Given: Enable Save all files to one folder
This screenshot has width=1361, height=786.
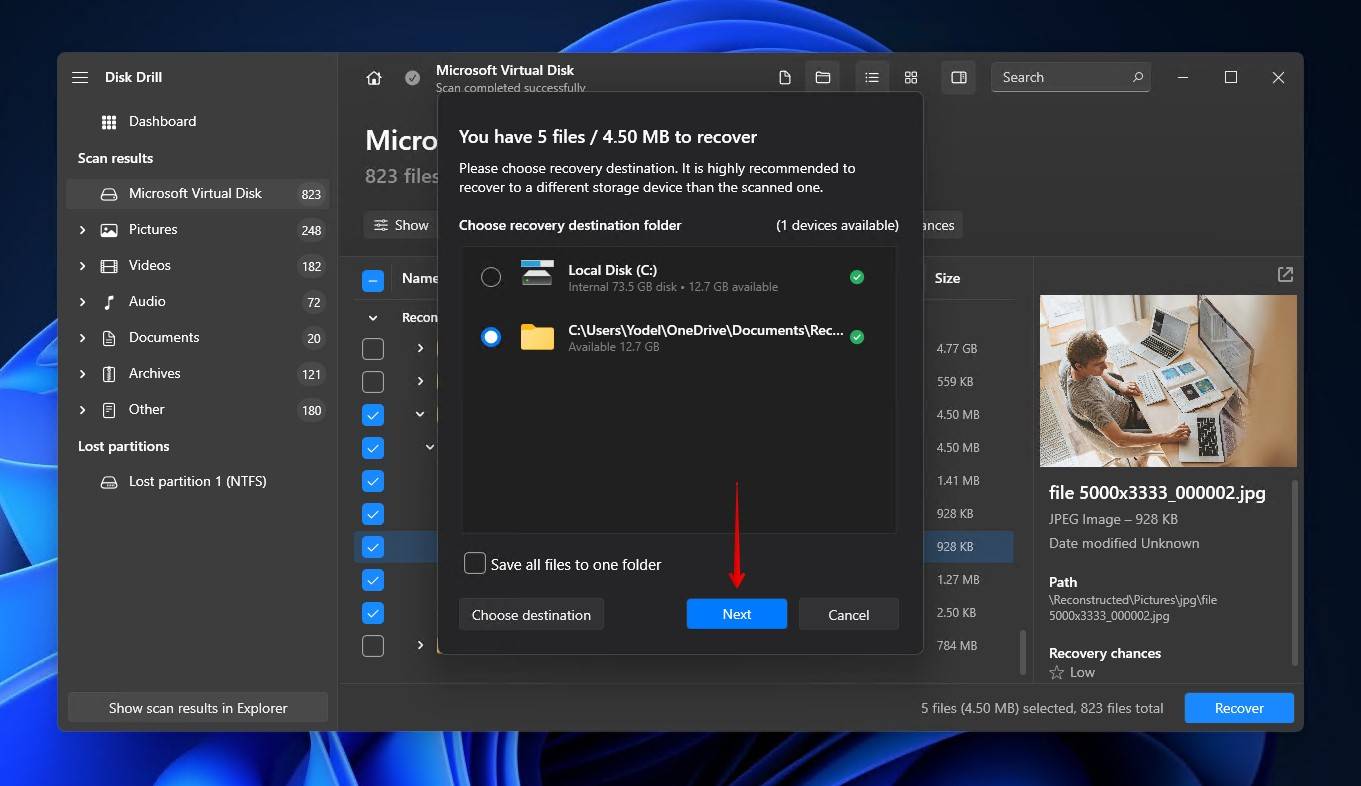Looking at the screenshot, I should [475, 564].
